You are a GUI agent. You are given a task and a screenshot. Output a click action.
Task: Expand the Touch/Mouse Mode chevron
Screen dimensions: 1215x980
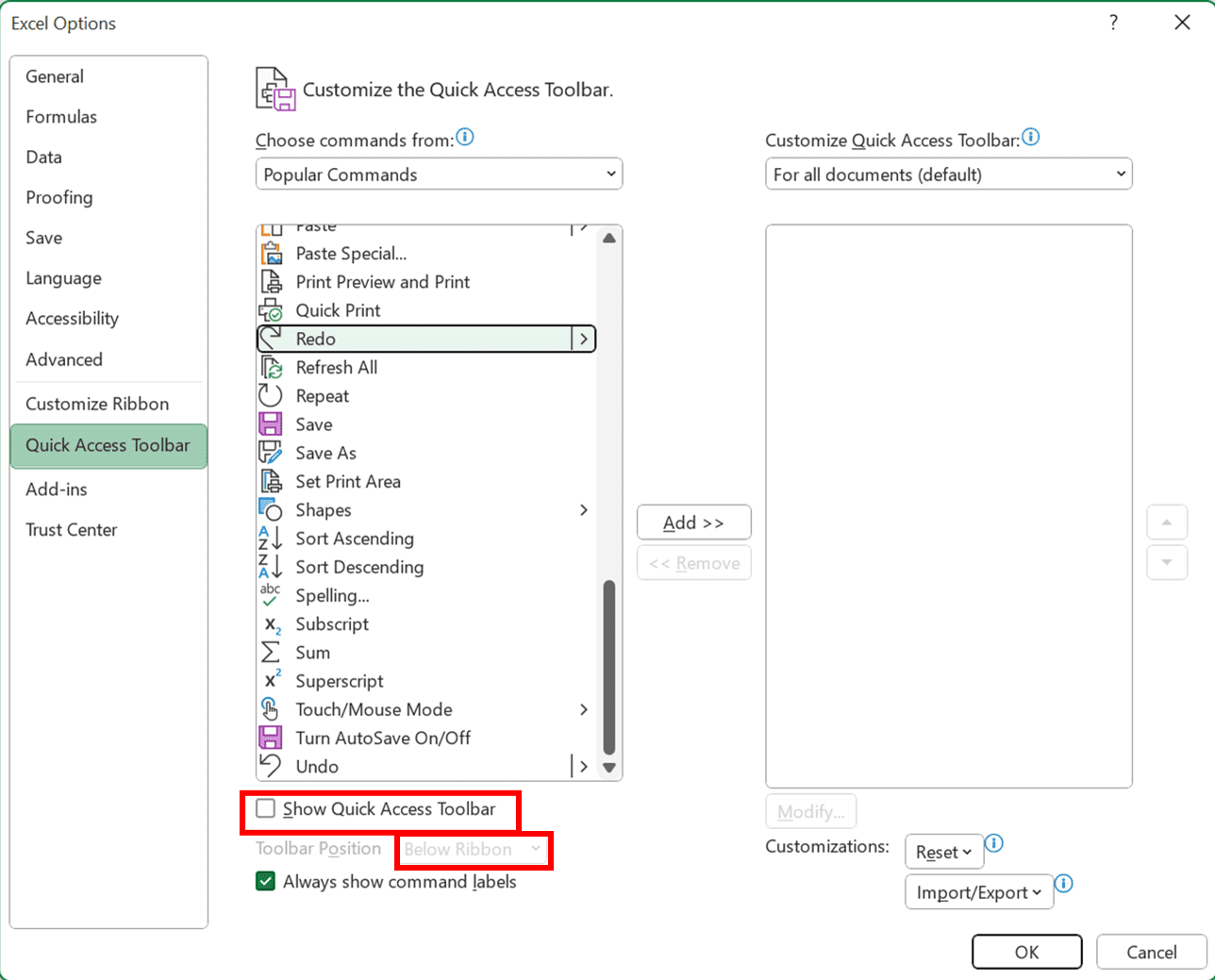click(584, 709)
